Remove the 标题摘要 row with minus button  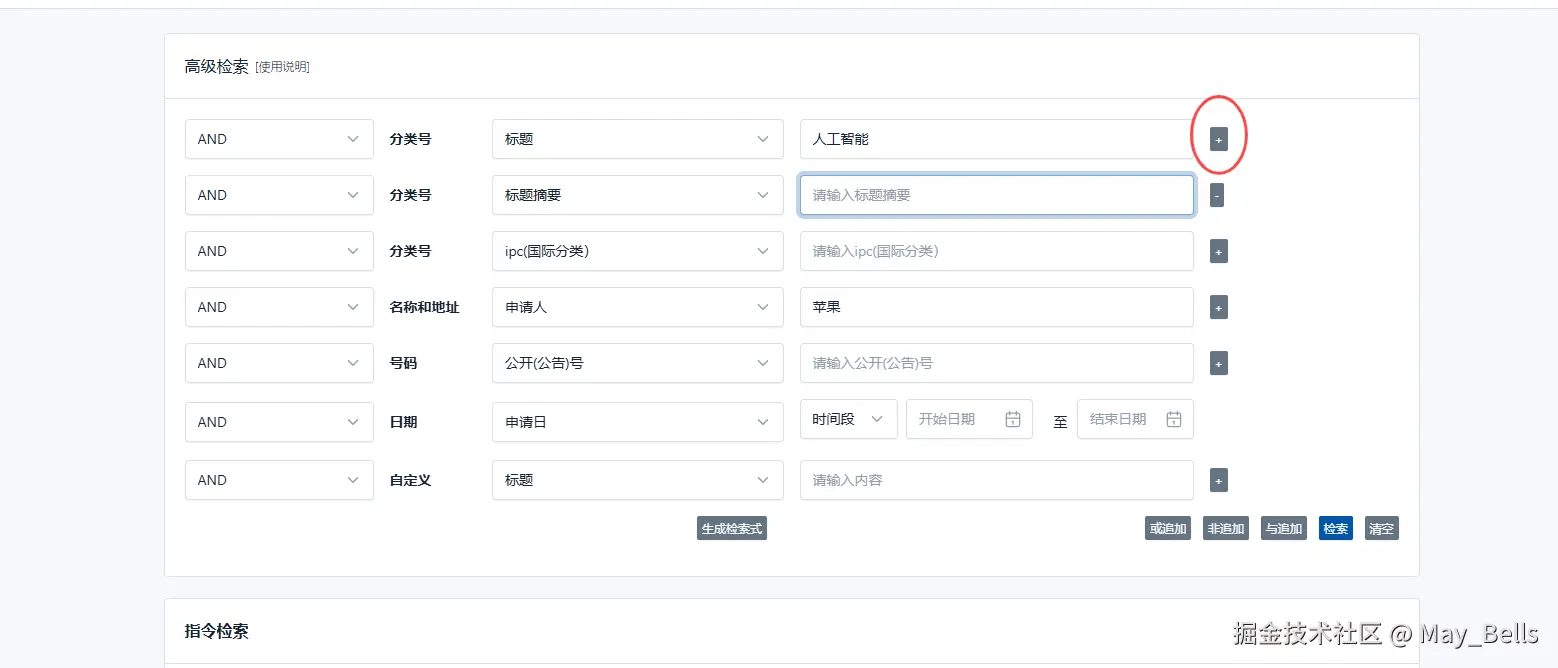point(1216,196)
